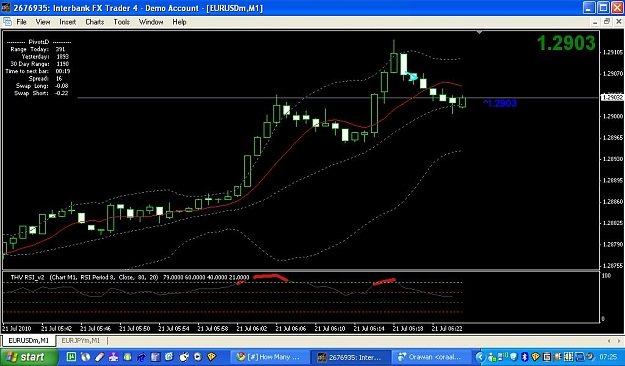This screenshot has height=366, width=625.
Task: Launch the blue square icon in quick launch
Action: [169, 356]
